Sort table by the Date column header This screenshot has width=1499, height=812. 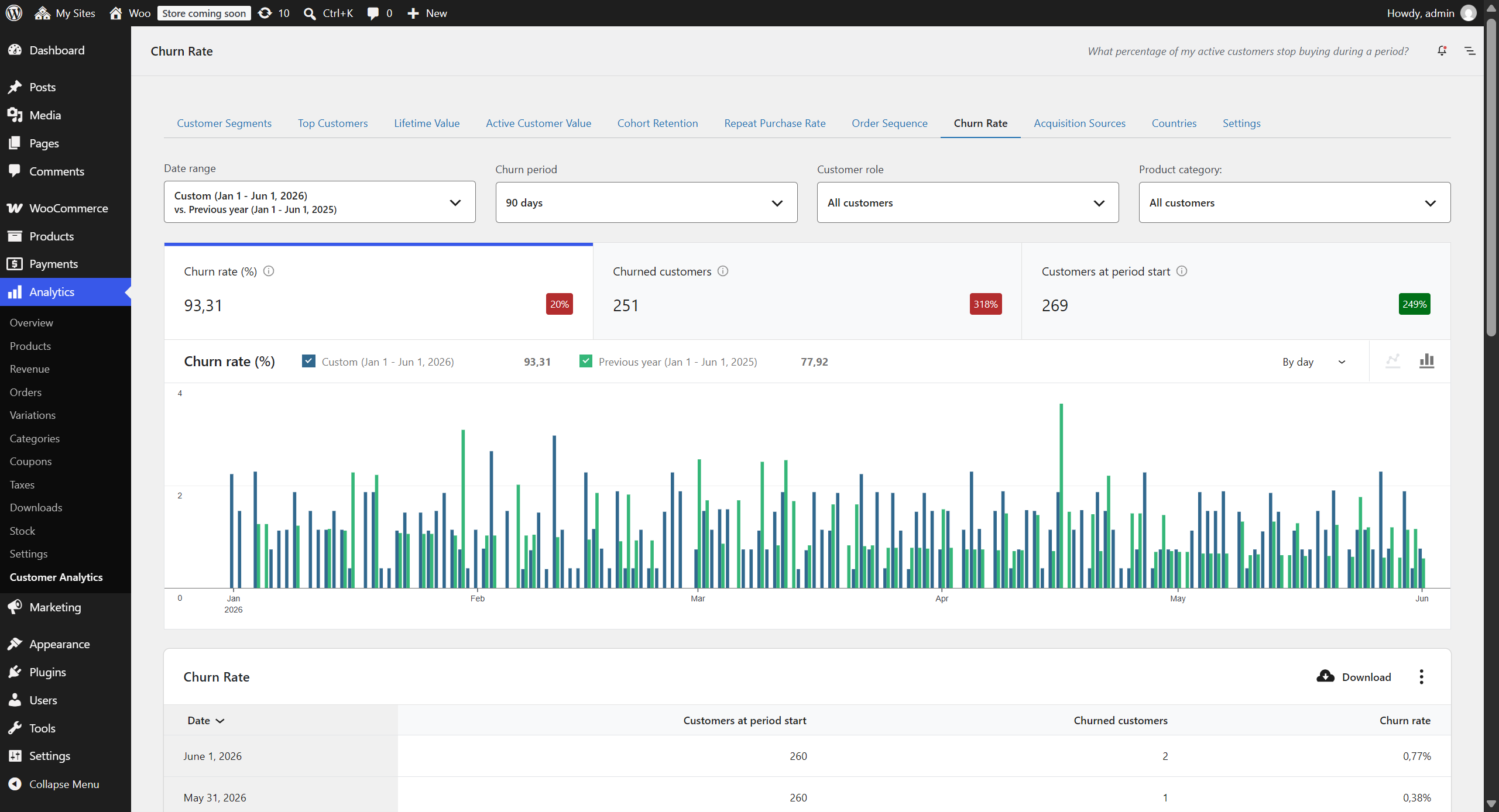tap(205, 720)
